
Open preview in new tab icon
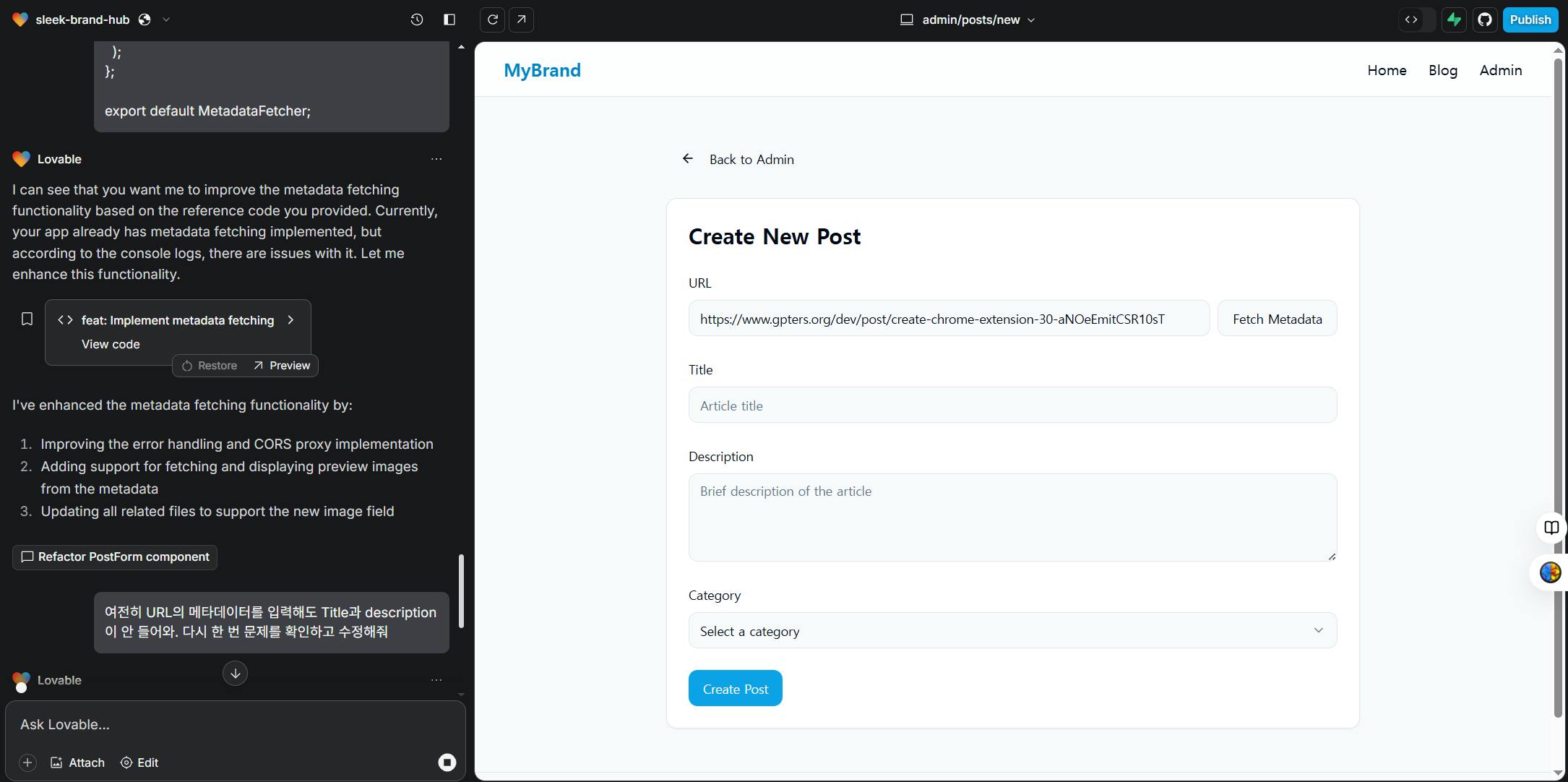pos(521,20)
